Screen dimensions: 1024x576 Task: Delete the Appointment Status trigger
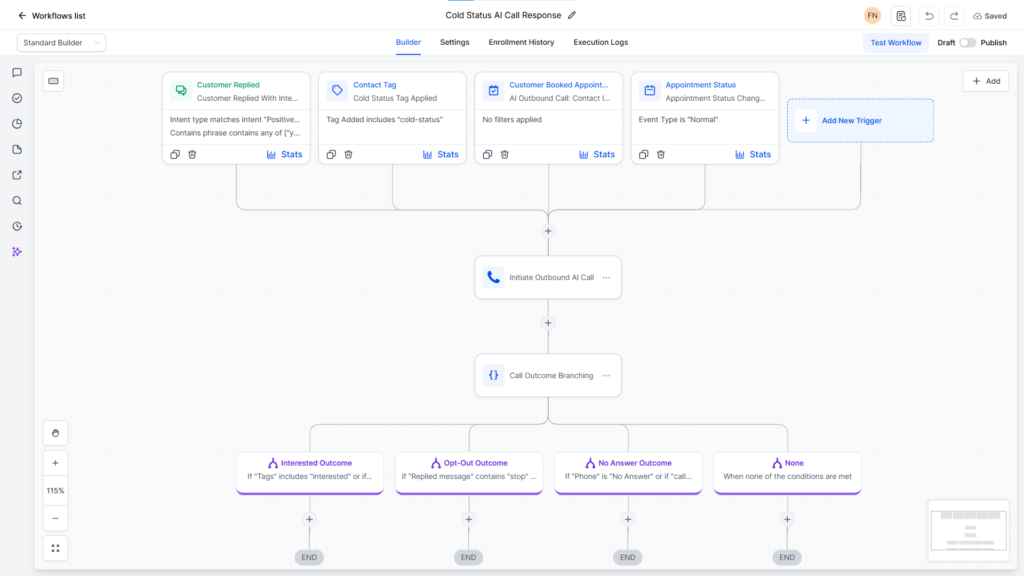[x=660, y=155]
